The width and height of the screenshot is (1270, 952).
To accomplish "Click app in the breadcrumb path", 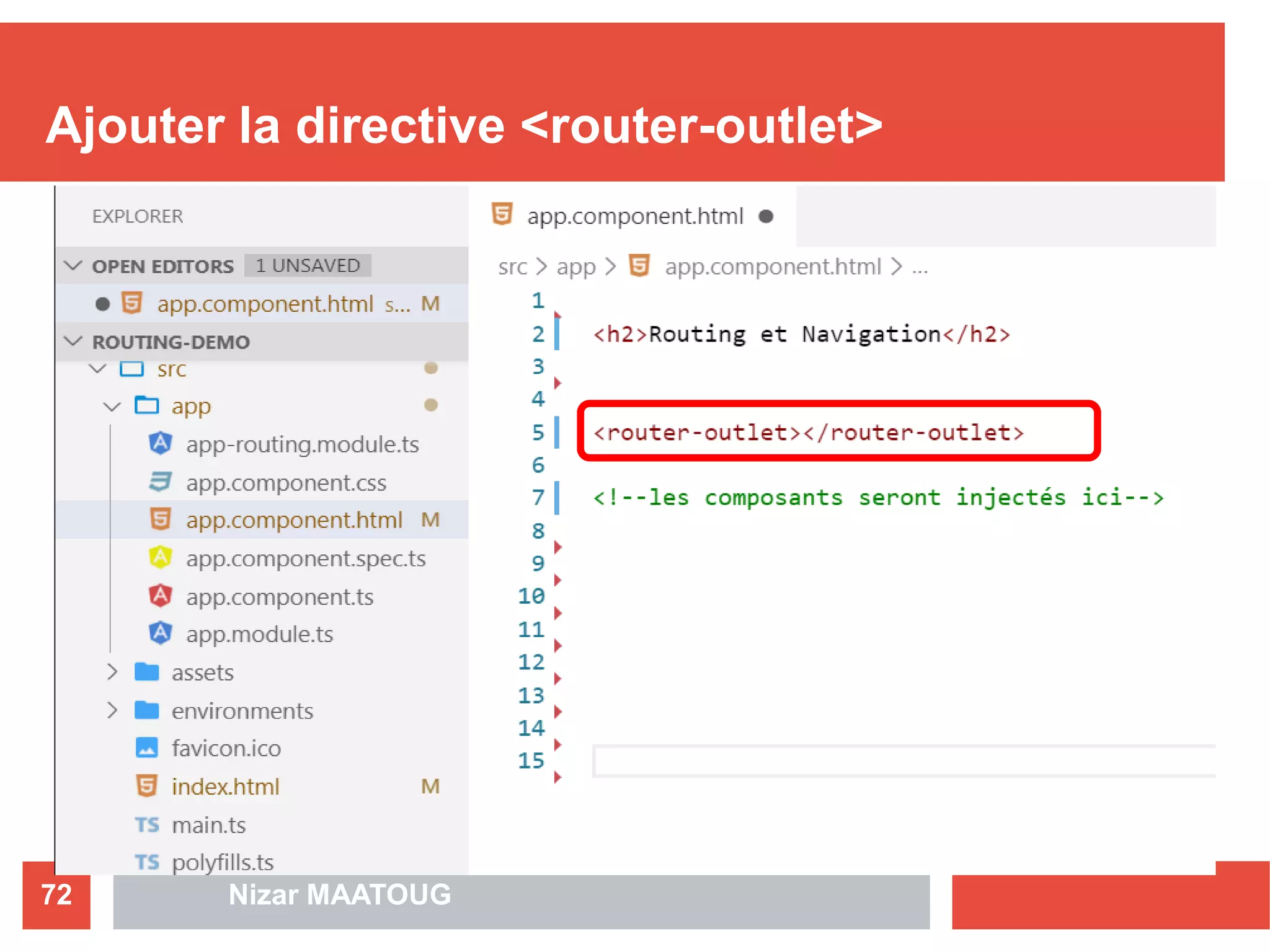I will tap(576, 267).
